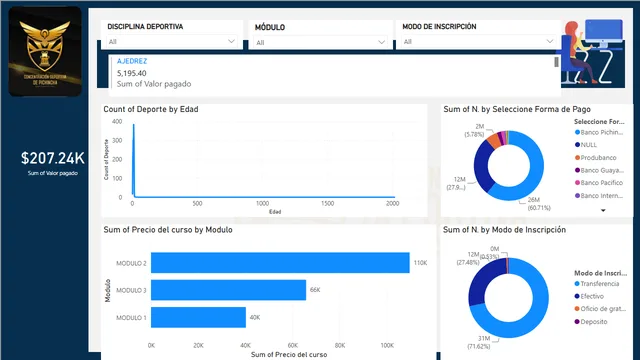
Task: Click the Sum of N. by Modo de Inscripción title
Action: (504, 230)
